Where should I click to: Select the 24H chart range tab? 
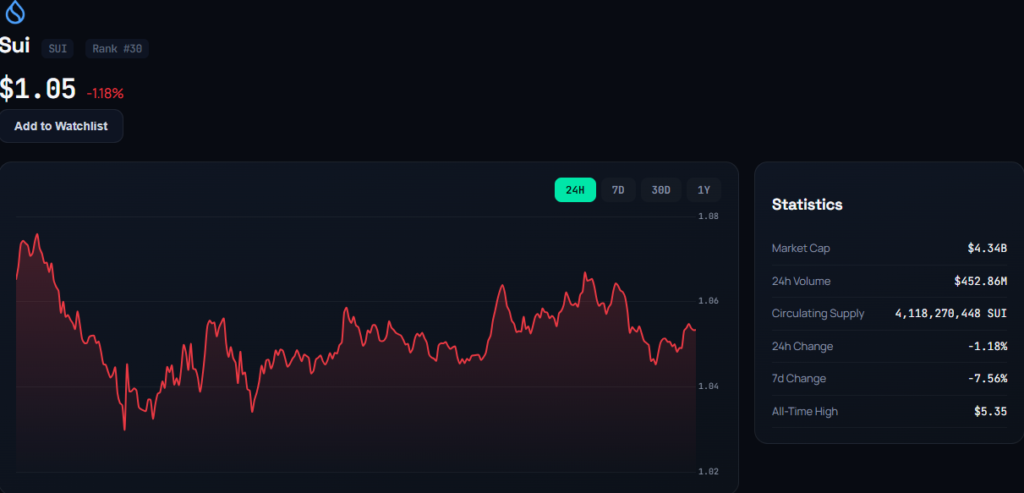tap(575, 190)
